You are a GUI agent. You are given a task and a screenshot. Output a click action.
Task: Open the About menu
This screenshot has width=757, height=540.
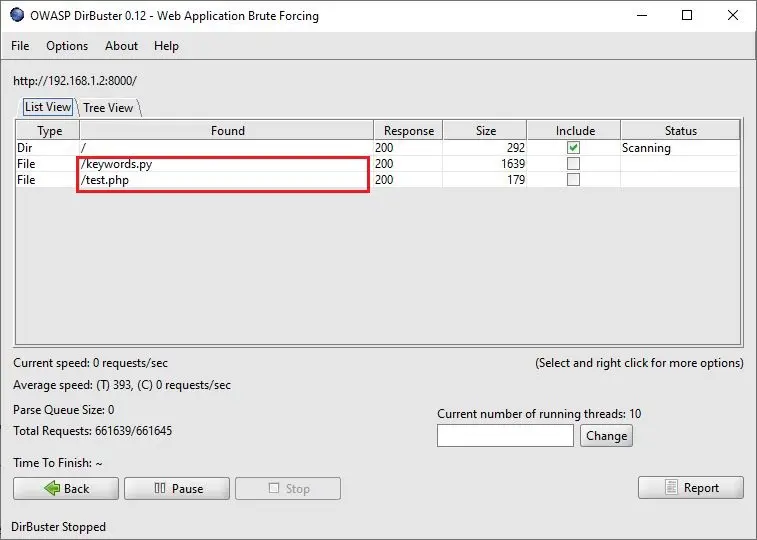click(121, 46)
